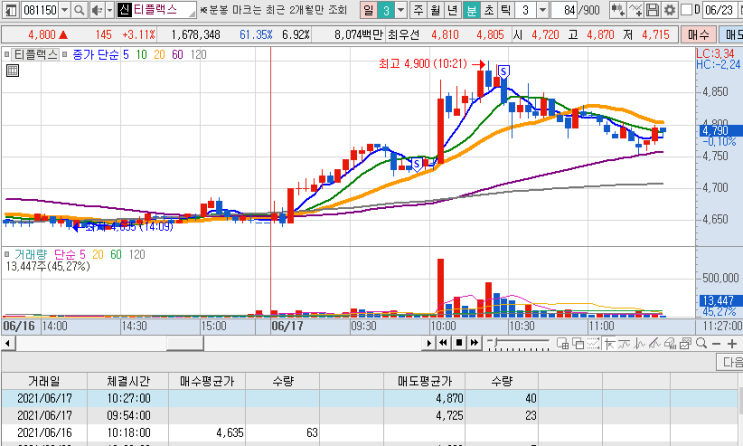Toggle 거래량 volume indicator square in legend
Viewport: 743px width, 446px height.
point(7,255)
